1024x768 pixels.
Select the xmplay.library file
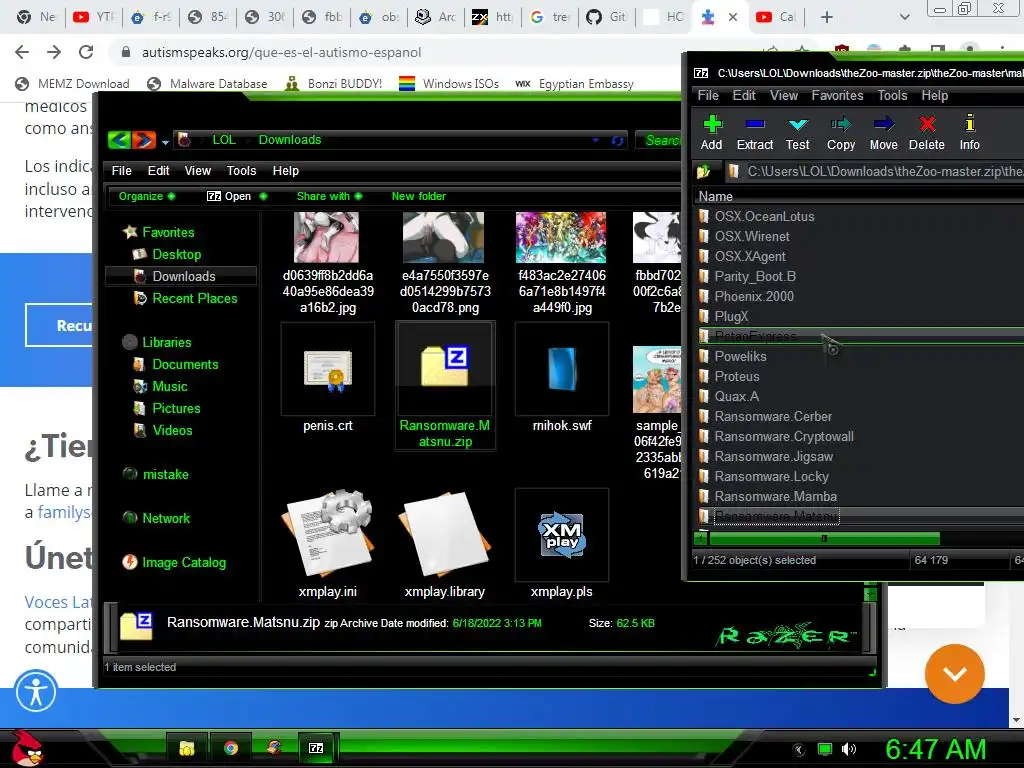pyautogui.click(x=445, y=544)
